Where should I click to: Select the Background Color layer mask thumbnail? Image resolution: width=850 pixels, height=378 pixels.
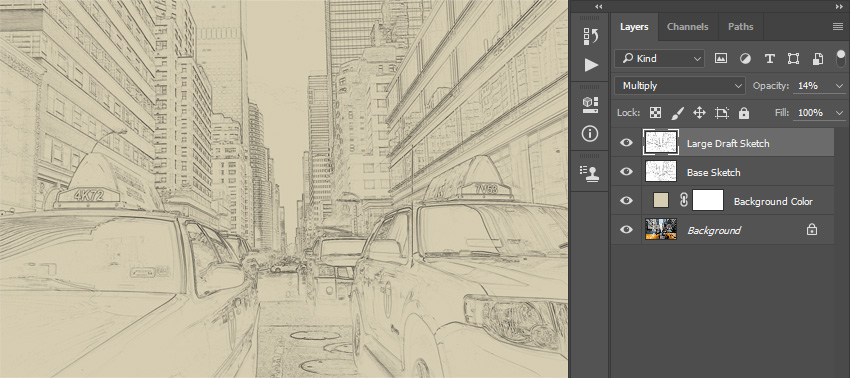coord(708,201)
